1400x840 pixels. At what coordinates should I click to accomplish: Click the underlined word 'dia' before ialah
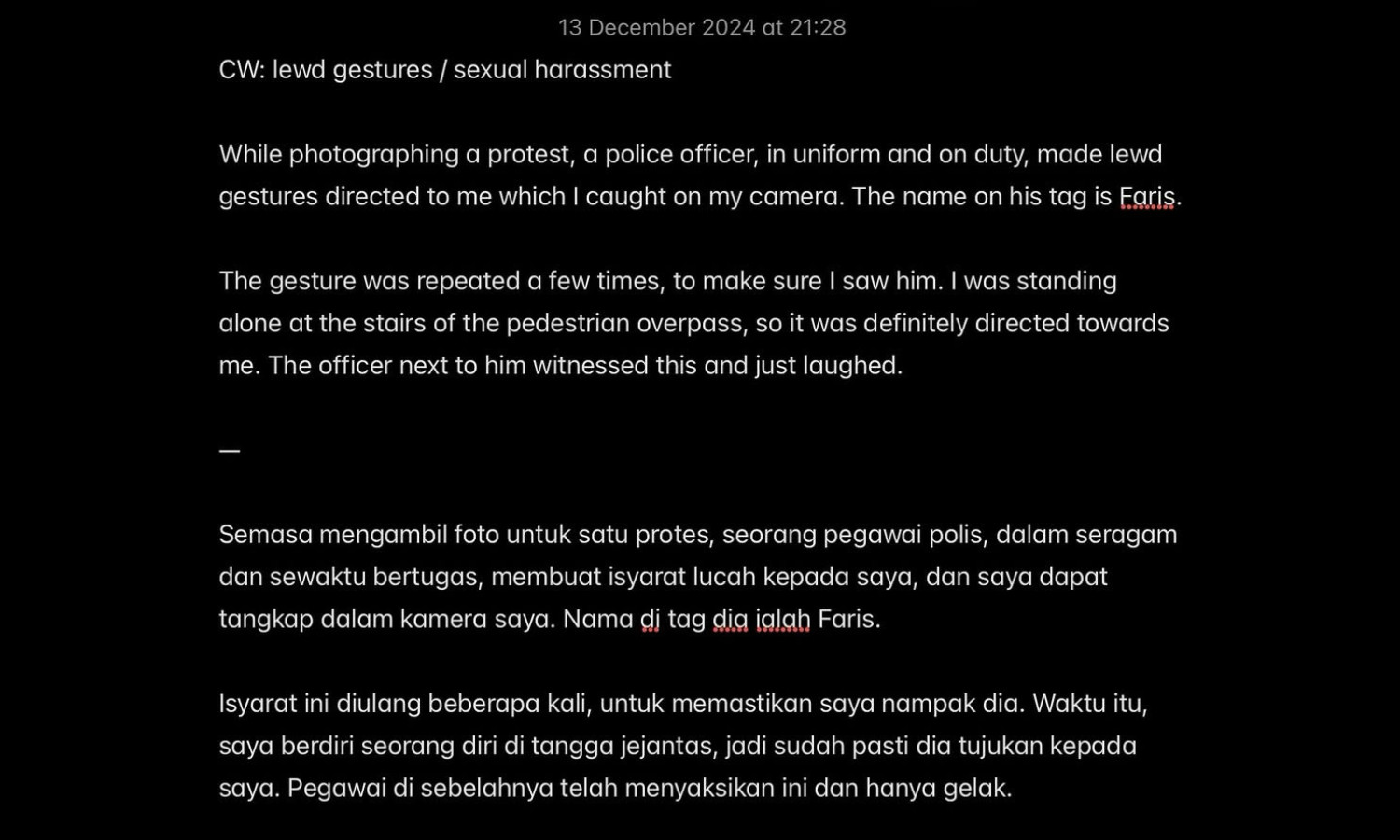click(x=731, y=620)
